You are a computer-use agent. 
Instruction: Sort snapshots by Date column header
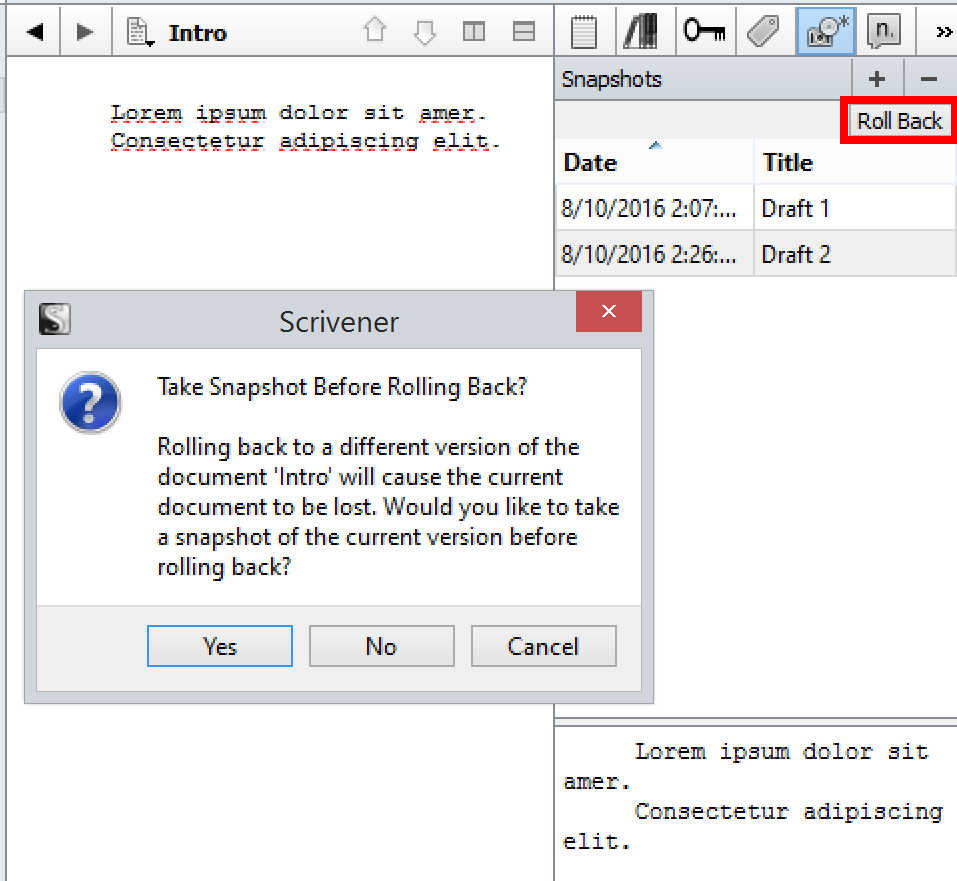[654, 162]
